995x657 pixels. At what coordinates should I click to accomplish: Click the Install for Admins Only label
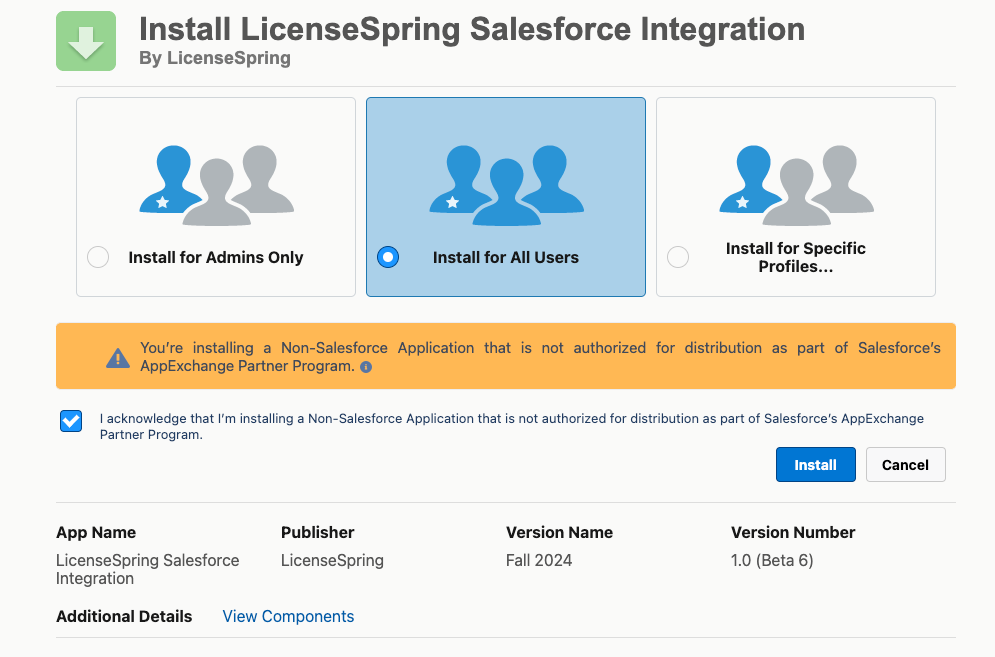point(215,257)
